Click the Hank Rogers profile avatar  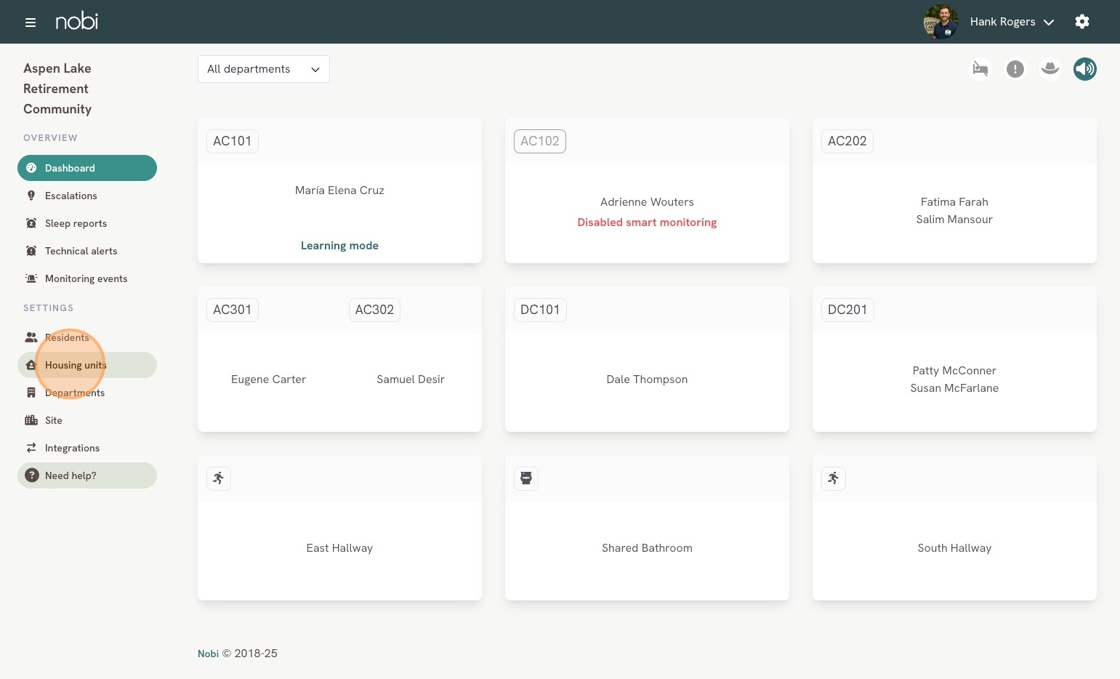click(940, 22)
